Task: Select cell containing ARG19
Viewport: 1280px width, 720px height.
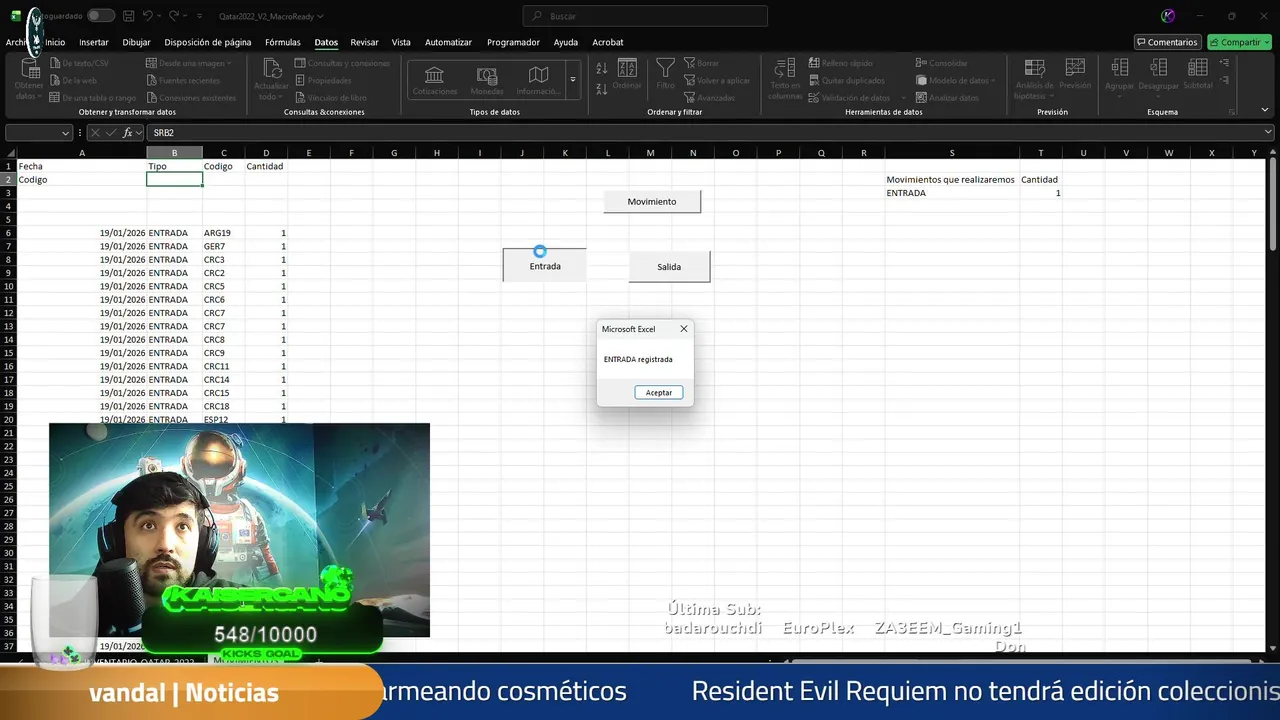Action: pyautogui.click(x=223, y=233)
